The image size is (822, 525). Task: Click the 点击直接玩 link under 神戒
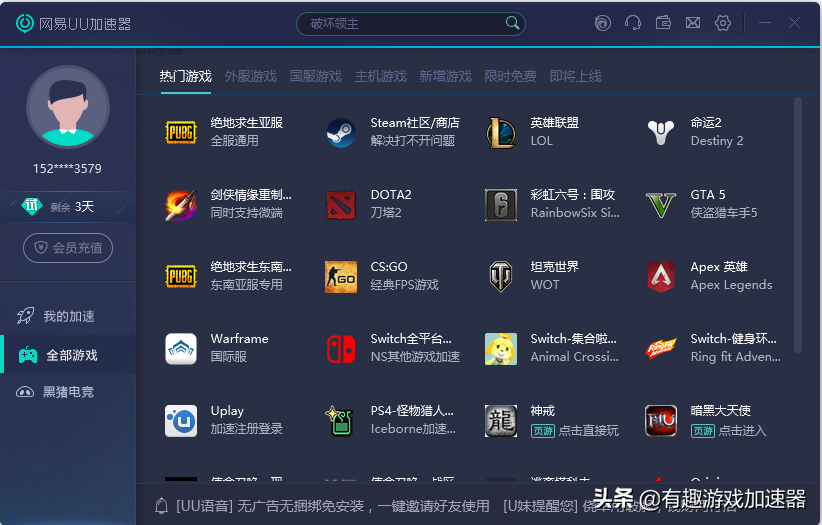click(x=588, y=431)
